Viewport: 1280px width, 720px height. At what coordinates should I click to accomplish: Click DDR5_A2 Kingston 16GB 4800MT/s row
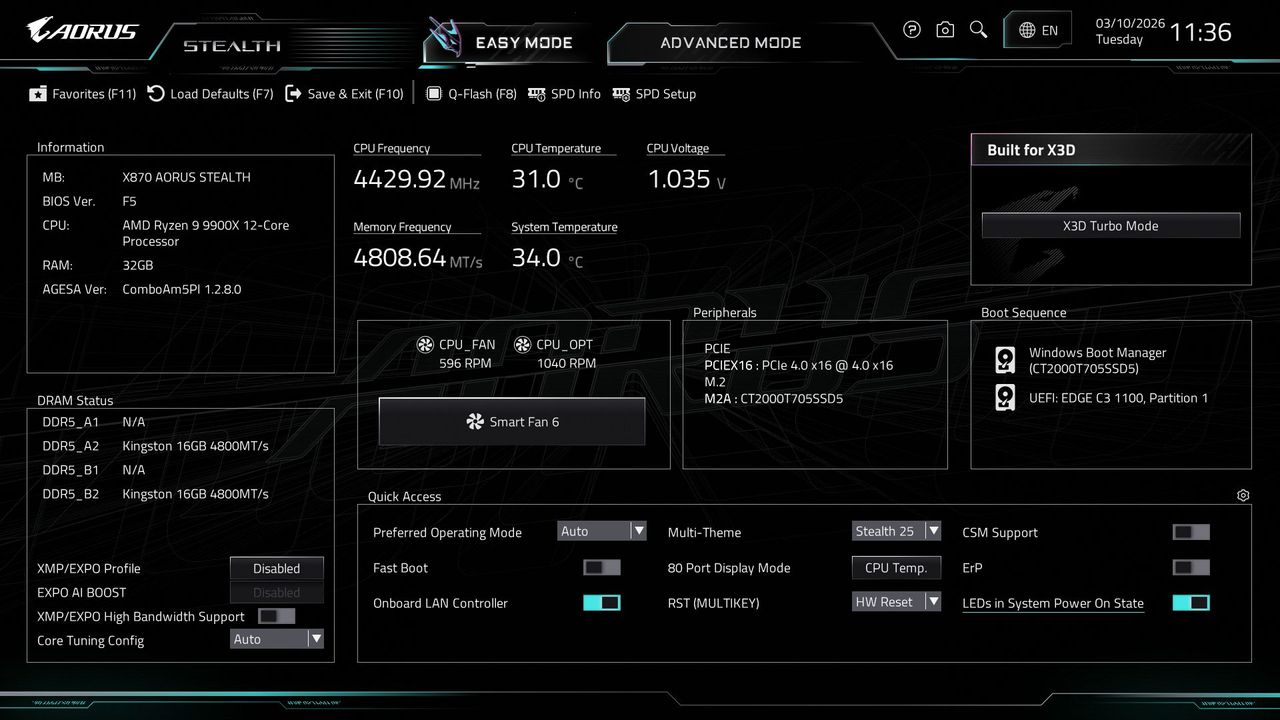coord(156,446)
